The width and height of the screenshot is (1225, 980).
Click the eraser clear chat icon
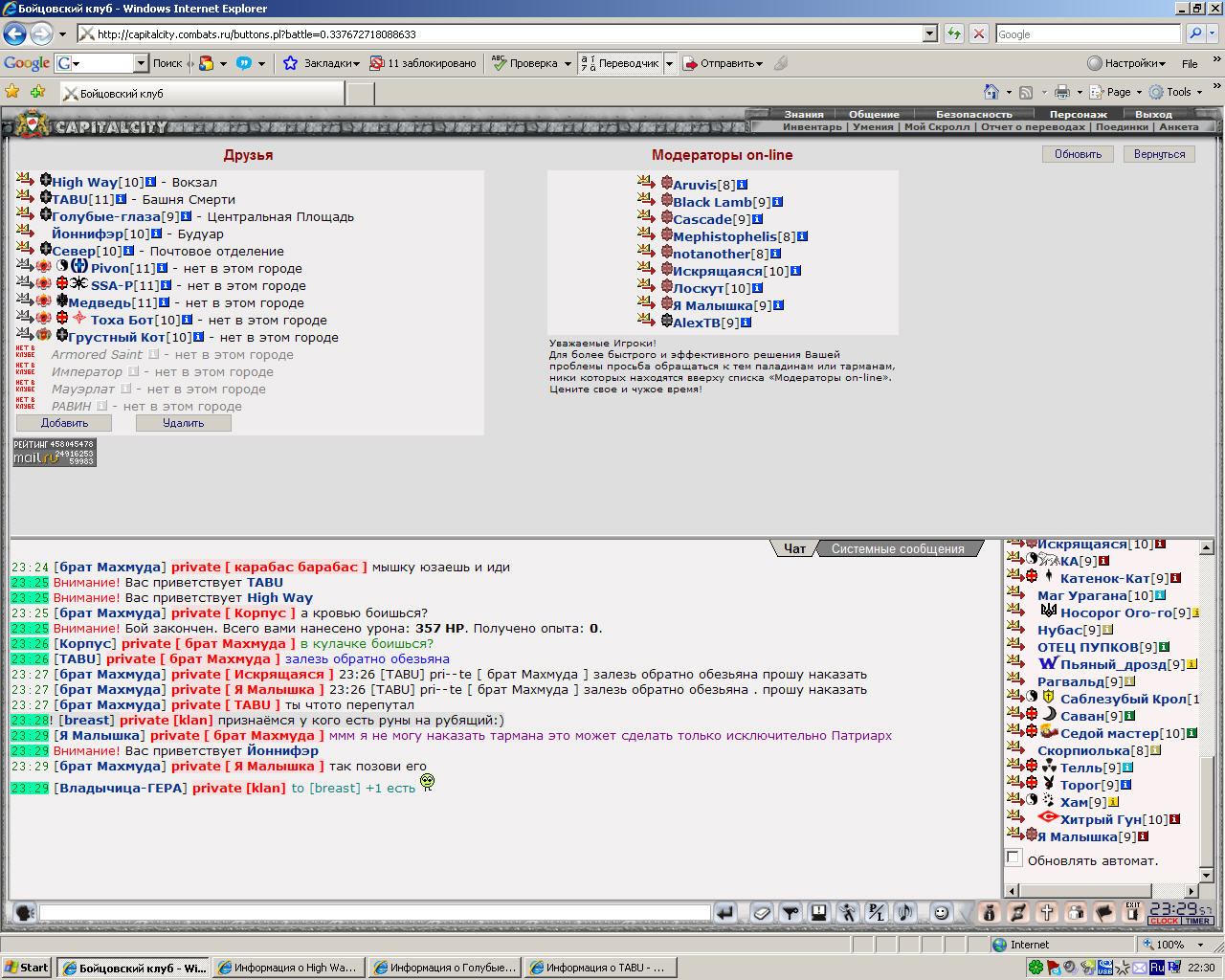(x=761, y=913)
